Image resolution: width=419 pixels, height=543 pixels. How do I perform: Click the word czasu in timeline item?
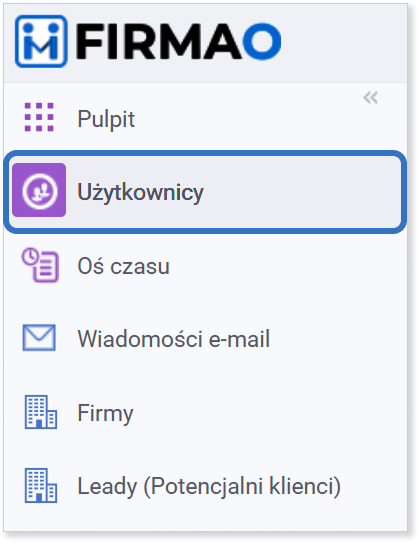[x=140, y=267]
